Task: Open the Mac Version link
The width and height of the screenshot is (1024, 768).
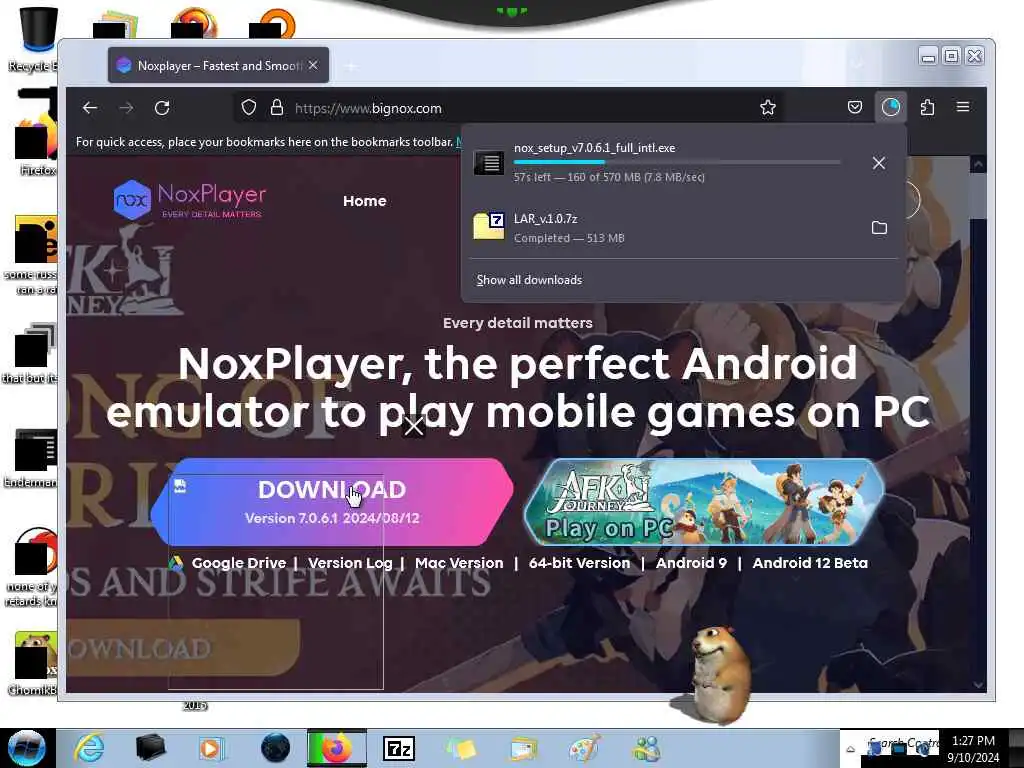Action: (459, 563)
